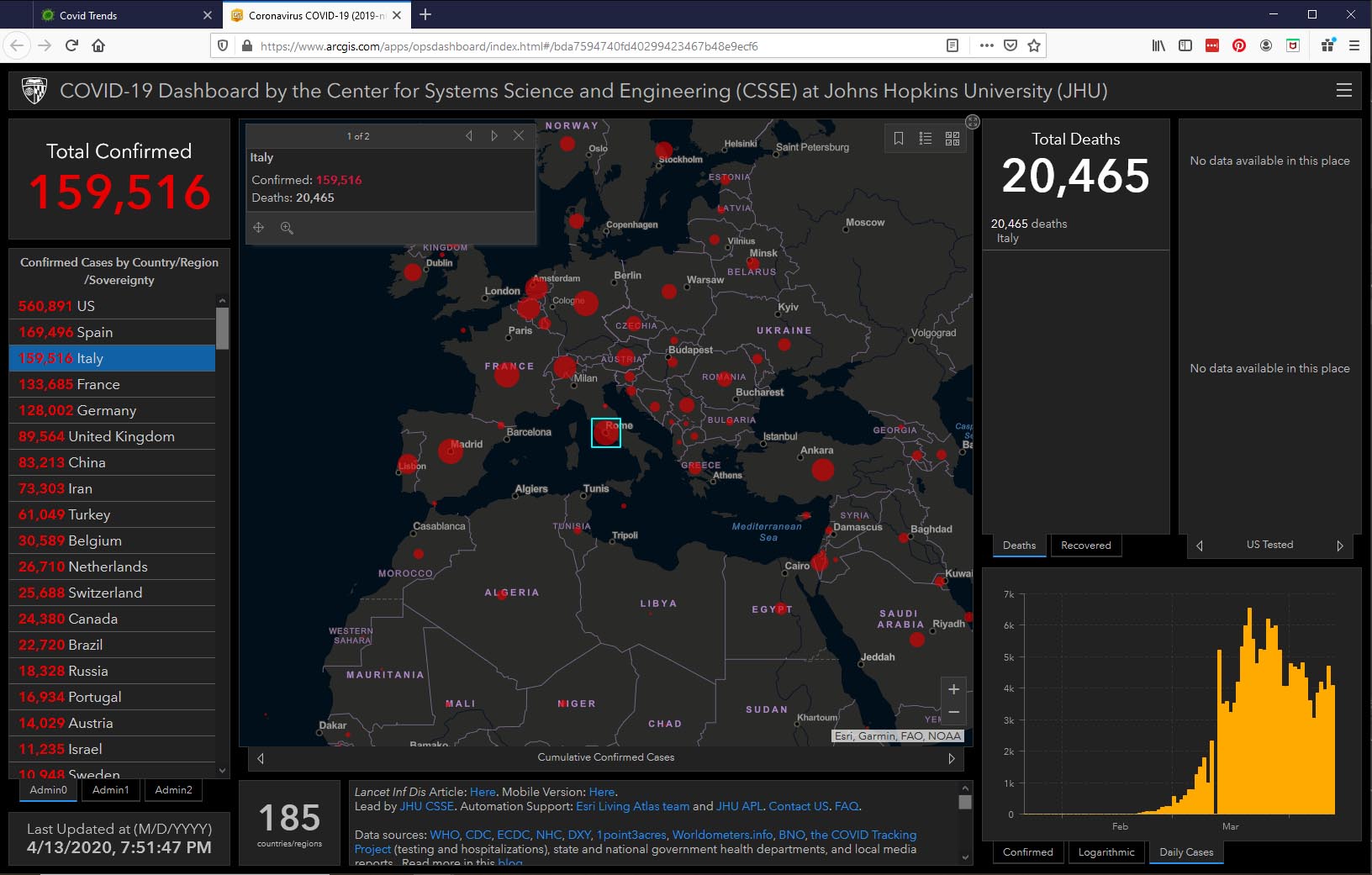Select the Admin1 tab
The height and width of the screenshot is (875, 1372).
[111, 790]
